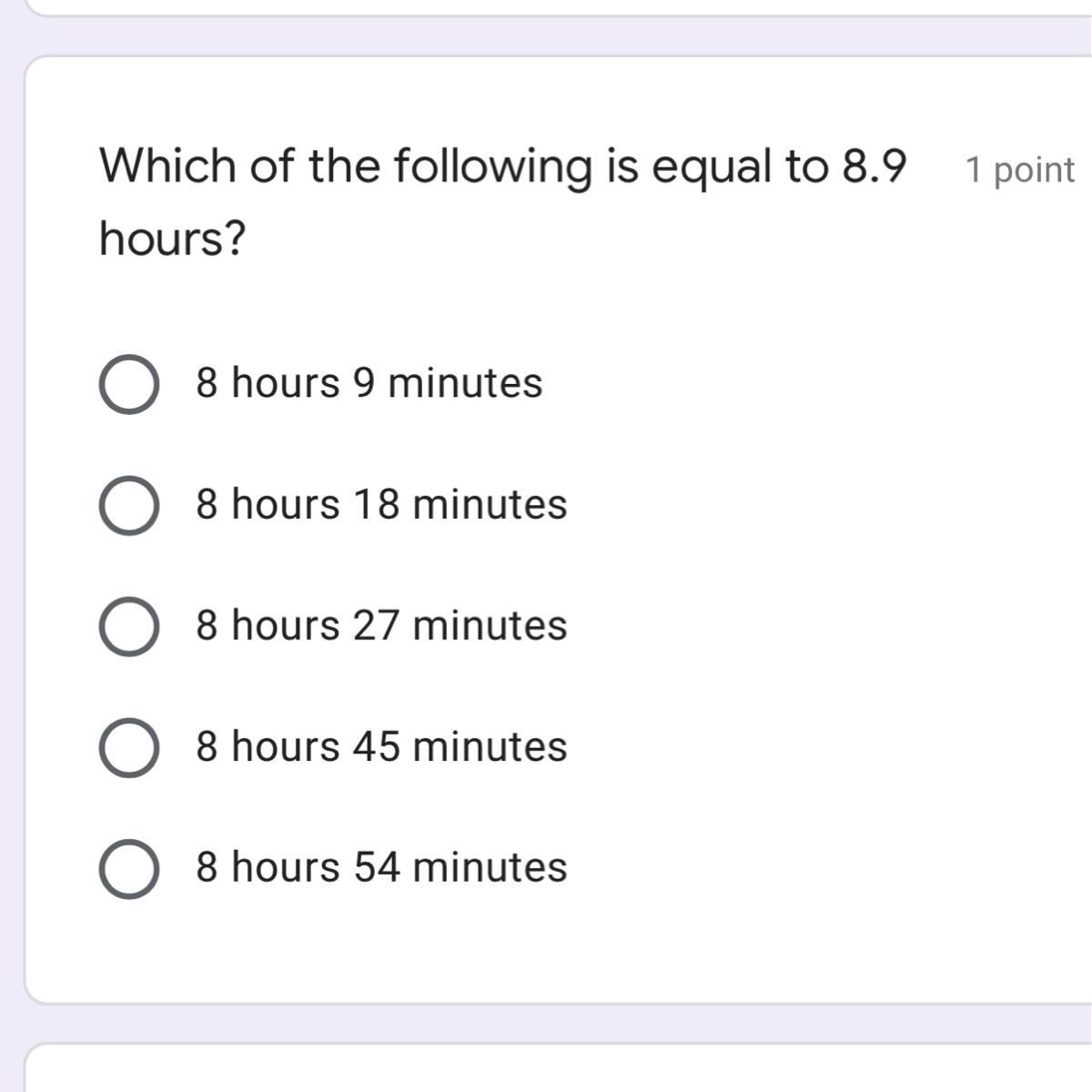Click the blank space below the last option

[x=546, y=946]
